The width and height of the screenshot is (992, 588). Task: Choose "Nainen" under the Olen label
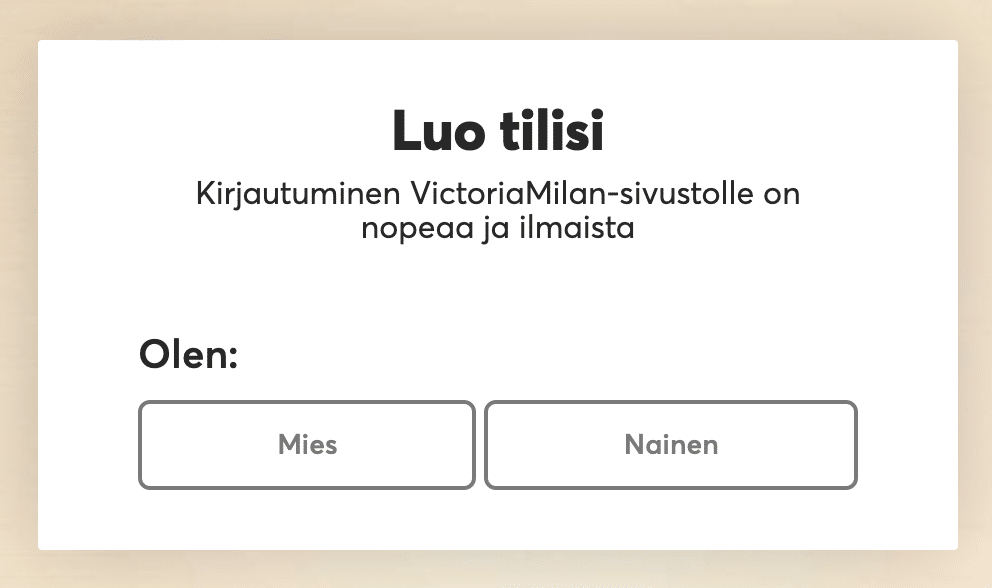click(670, 445)
